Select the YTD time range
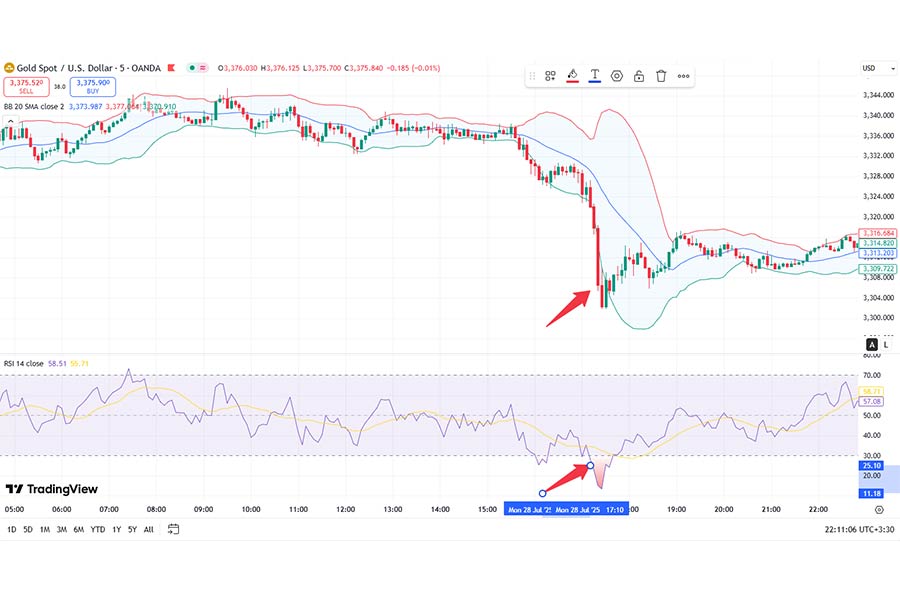The width and height of the screenshot is (900, 600). [98, 529]
